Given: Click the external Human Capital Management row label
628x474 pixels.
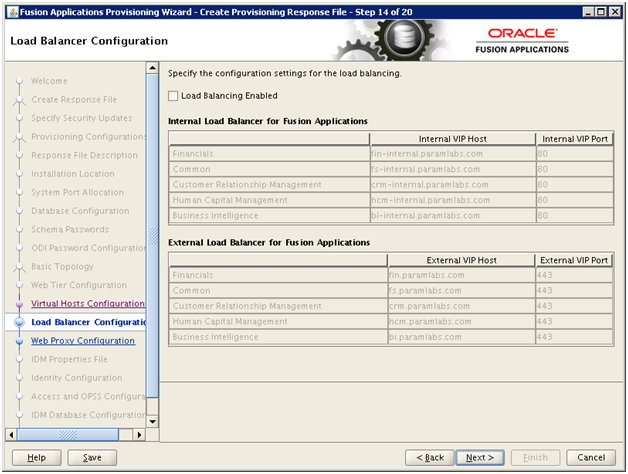Looking at the screenshot, I should pos(230,321).
